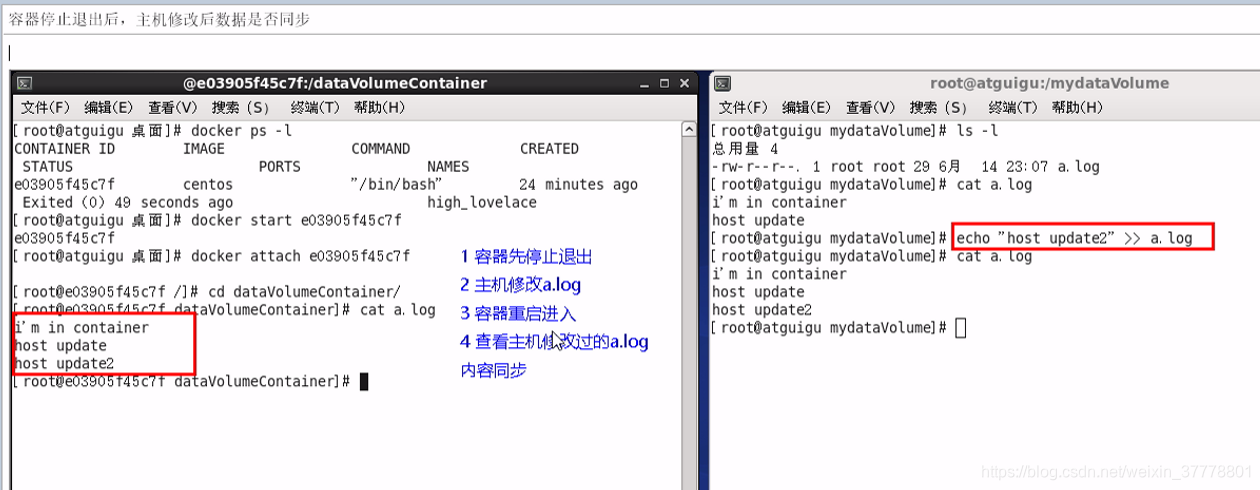Screen dimensions: 1260x490
Task: Click the '总用量 4' output line
Action: pos(745,149)
